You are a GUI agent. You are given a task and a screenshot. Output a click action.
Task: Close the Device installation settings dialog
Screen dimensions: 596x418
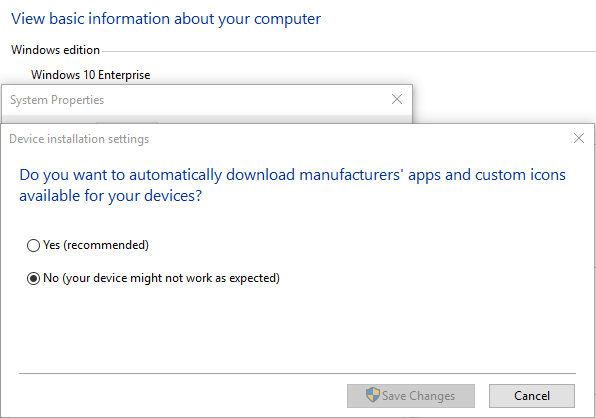coord(579,138)
